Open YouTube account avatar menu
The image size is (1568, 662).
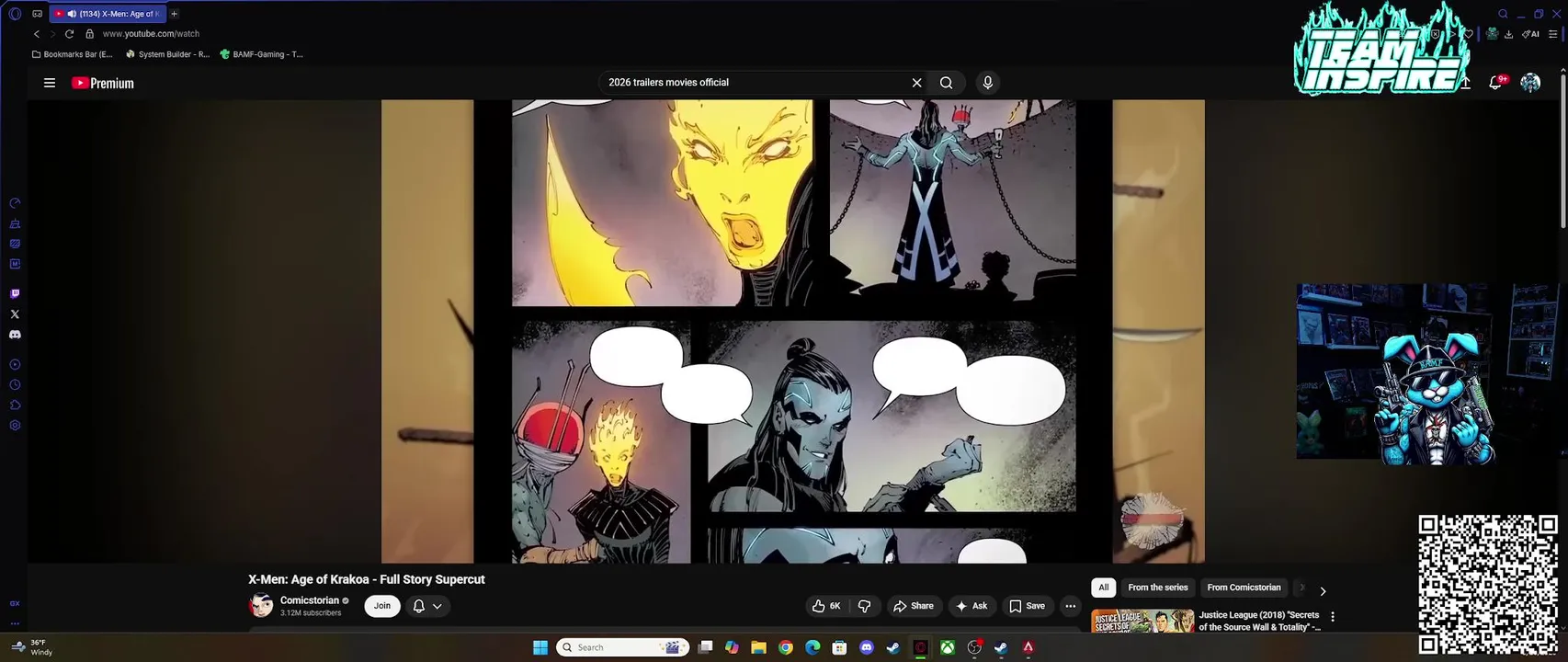1530,83
